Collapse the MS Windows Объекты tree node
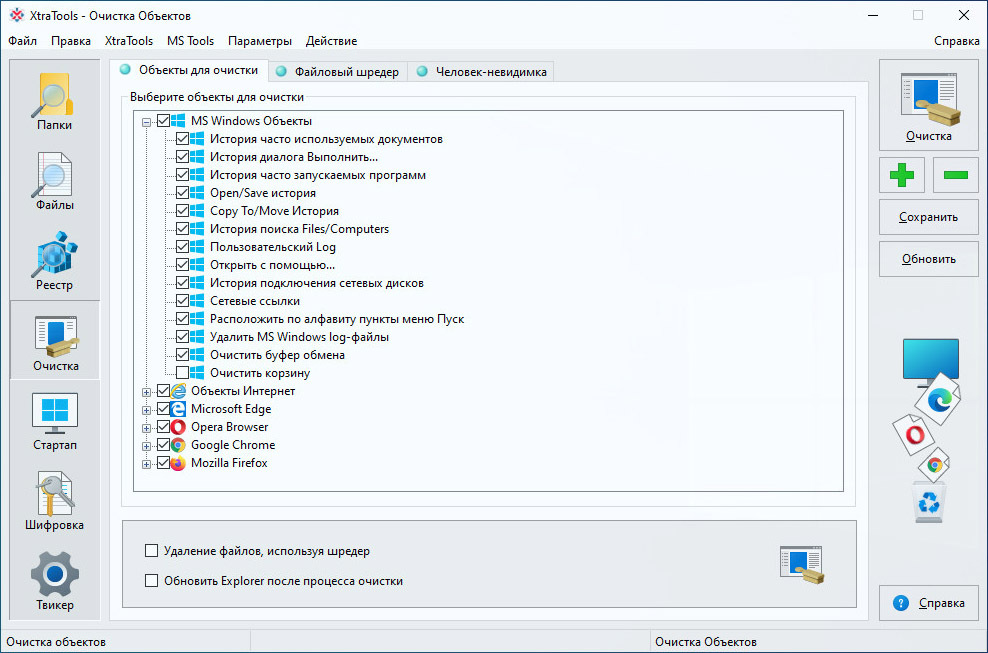 [147, 122]
